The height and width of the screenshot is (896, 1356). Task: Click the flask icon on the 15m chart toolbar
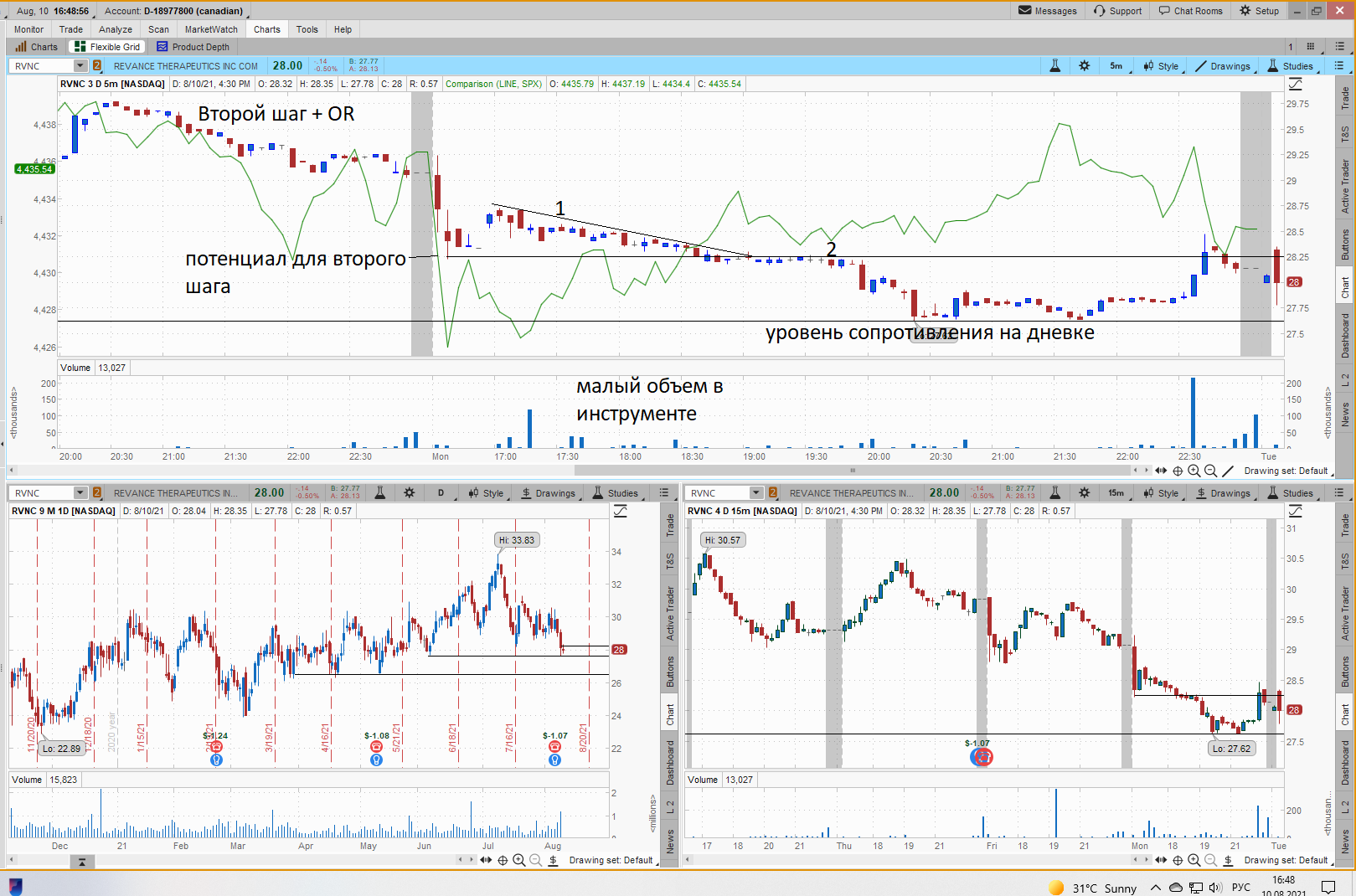click(1054, 493)
